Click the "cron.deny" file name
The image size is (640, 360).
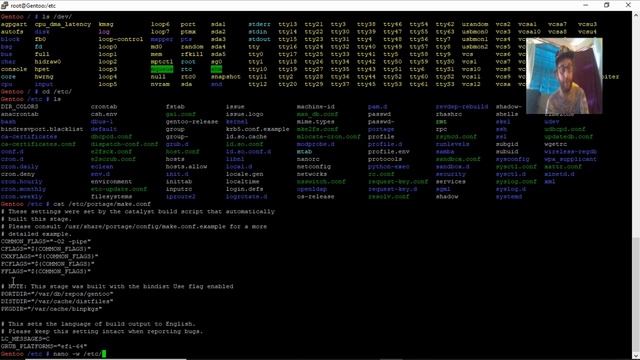point(18,174)
